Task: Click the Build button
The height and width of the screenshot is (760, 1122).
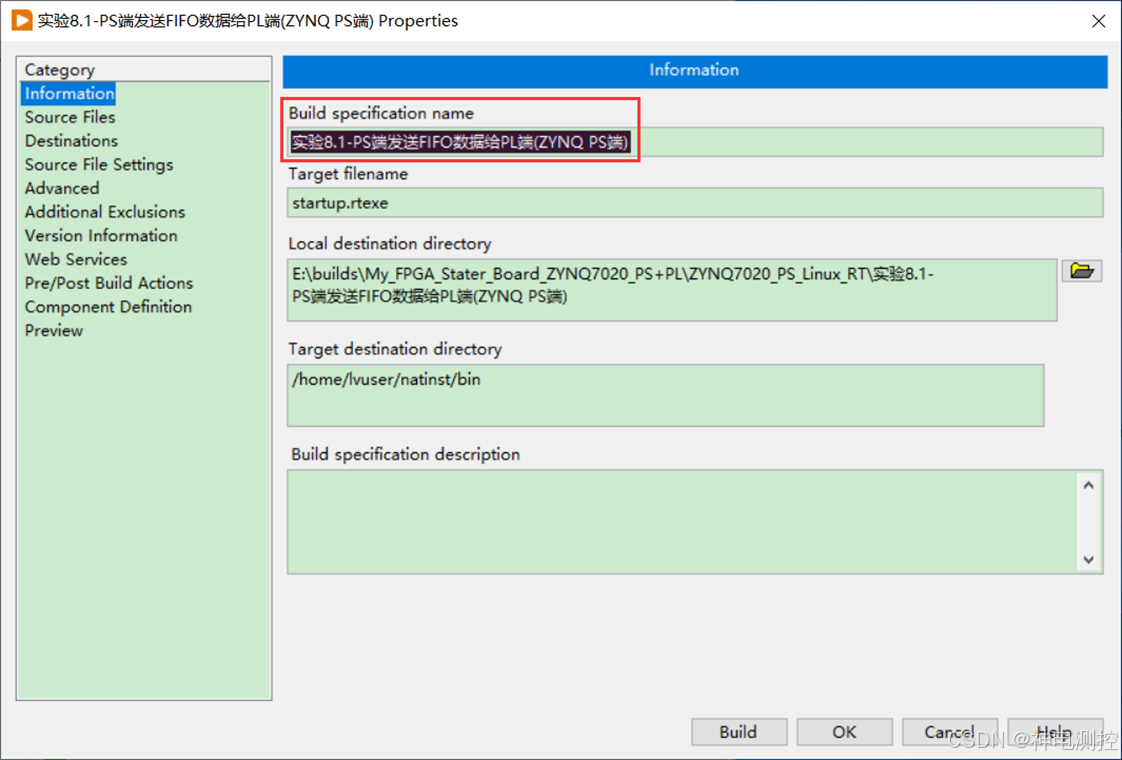Action: point(738,731)
